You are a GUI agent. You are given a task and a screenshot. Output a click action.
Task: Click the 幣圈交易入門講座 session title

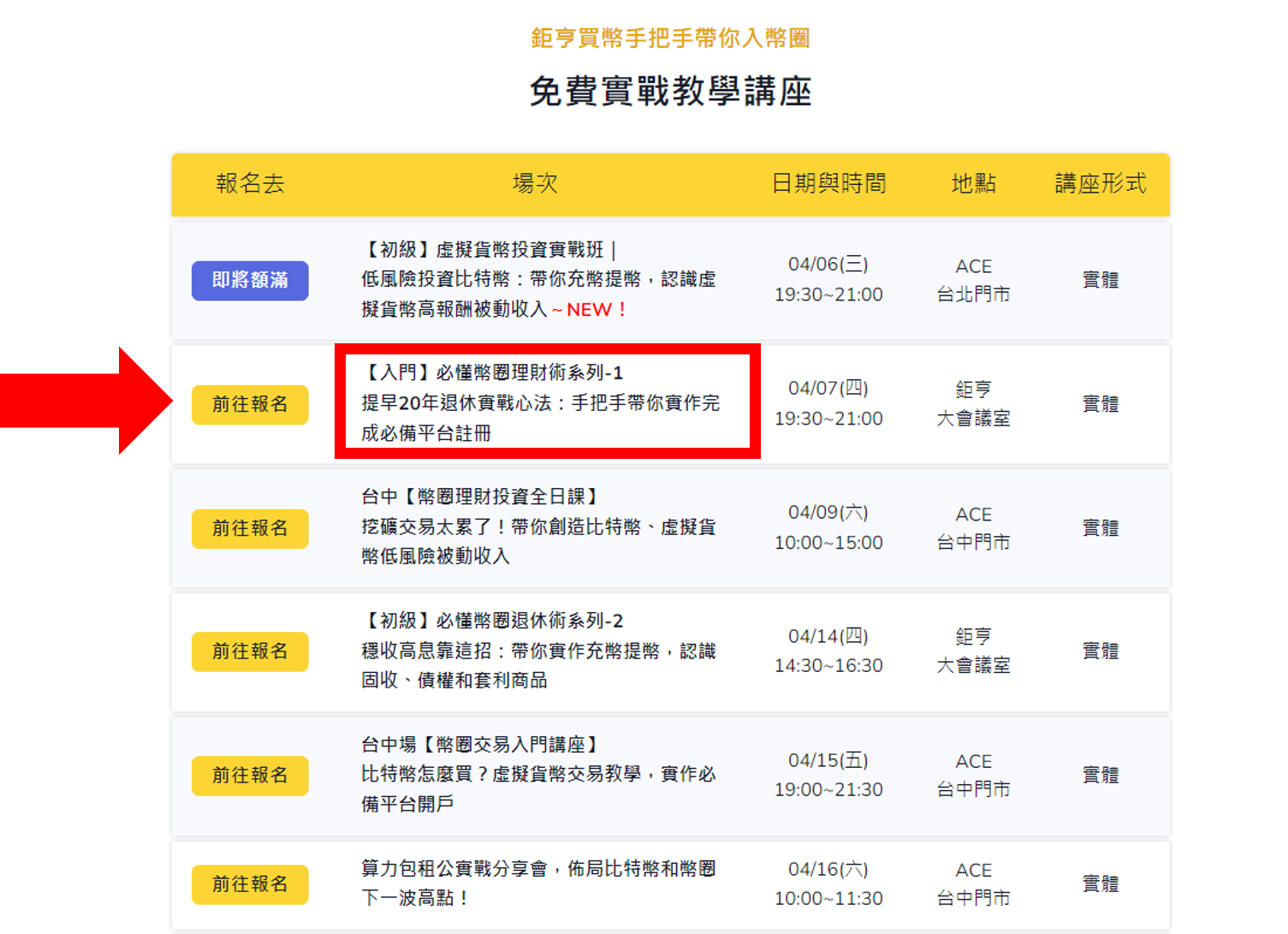(x=537, y=774)
